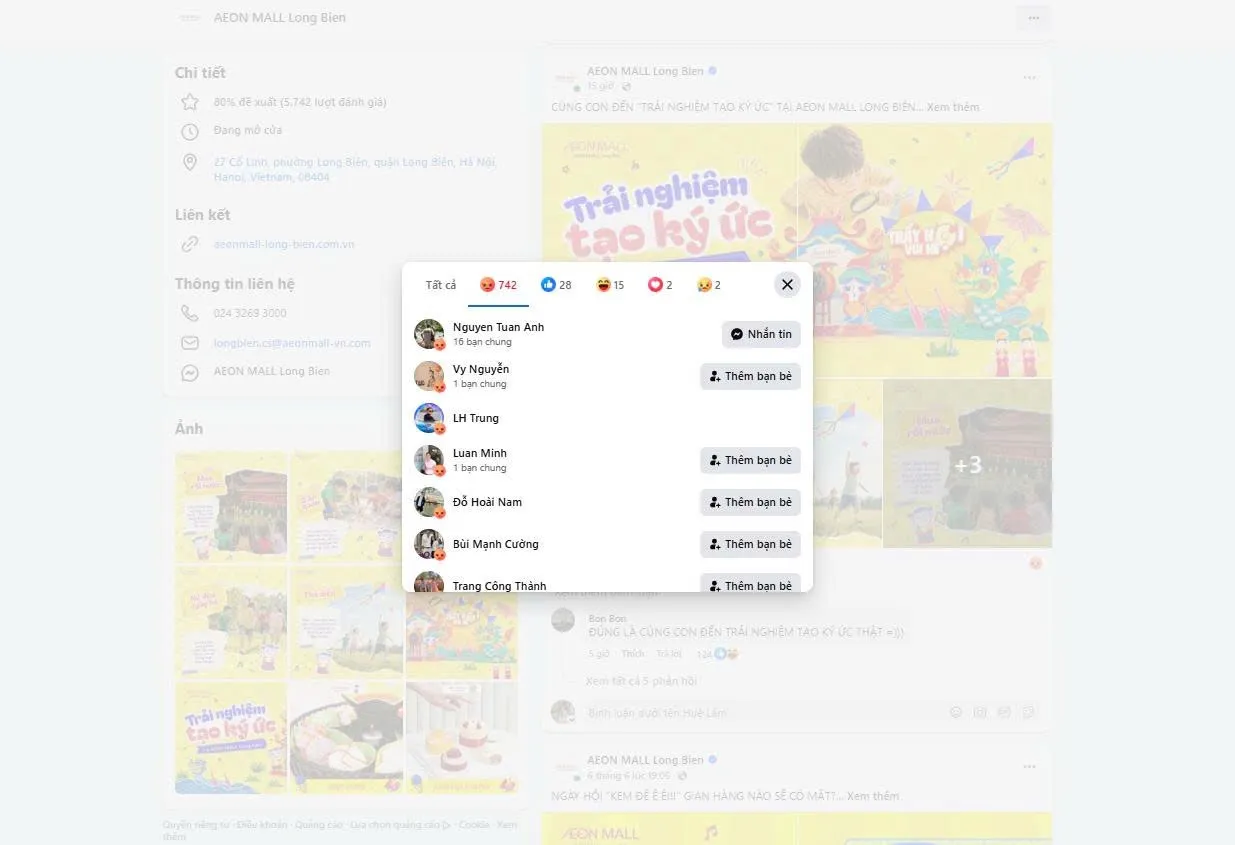Add a sticker to the comment
Viewport: 1235px width, 845px height.
1029,713
